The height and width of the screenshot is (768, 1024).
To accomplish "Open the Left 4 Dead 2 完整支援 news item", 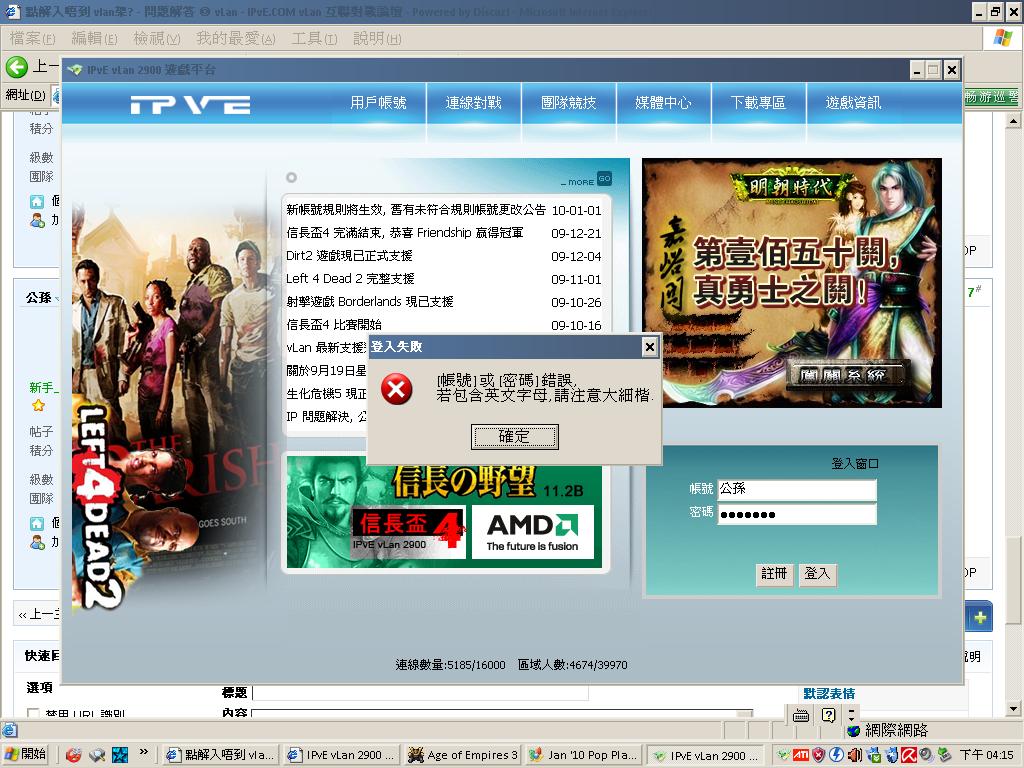I will pyautogui.click(x=350, y=279).
